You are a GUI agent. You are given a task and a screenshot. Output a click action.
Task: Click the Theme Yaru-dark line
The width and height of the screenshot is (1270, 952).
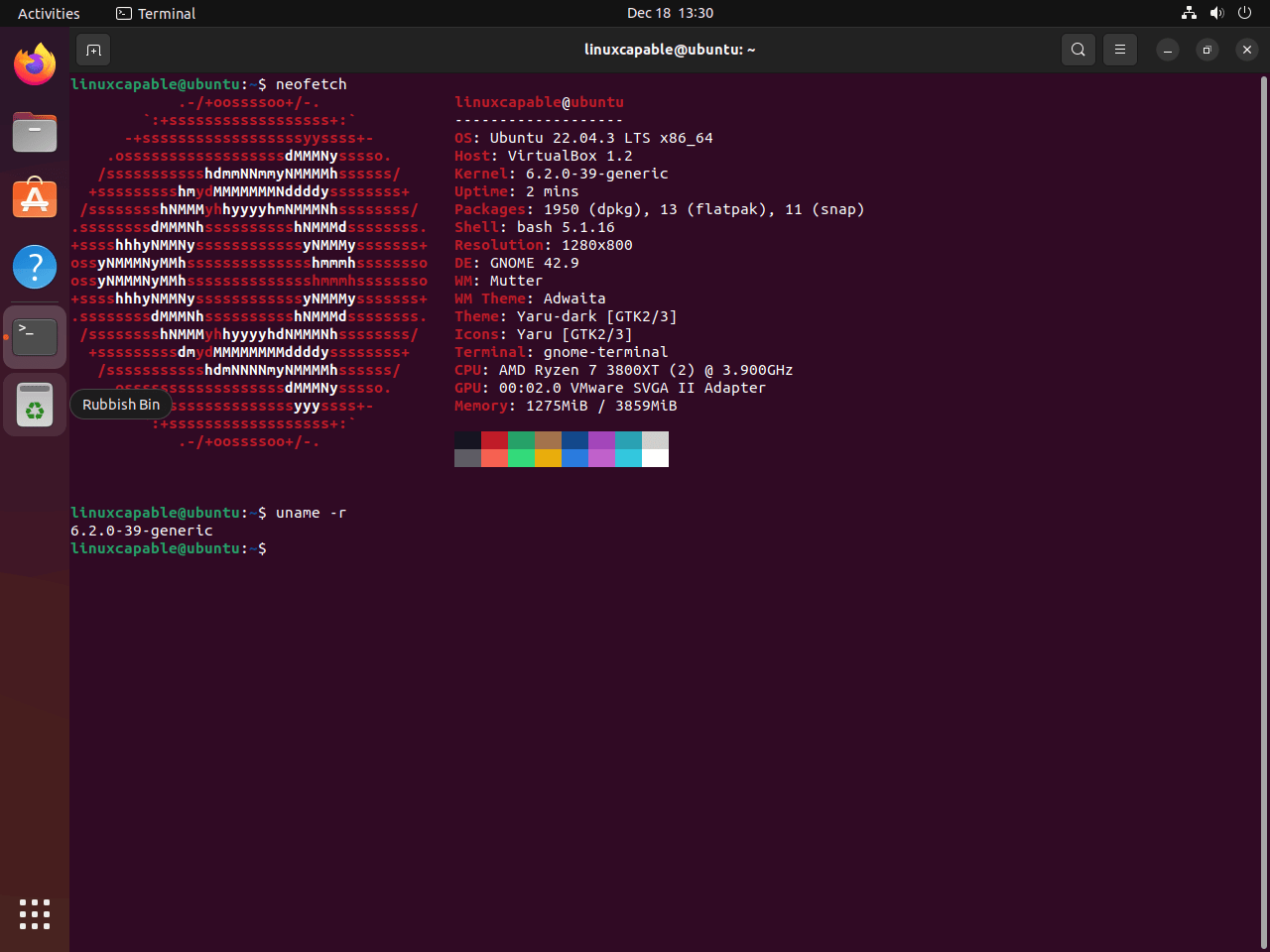tap(566, 316)
